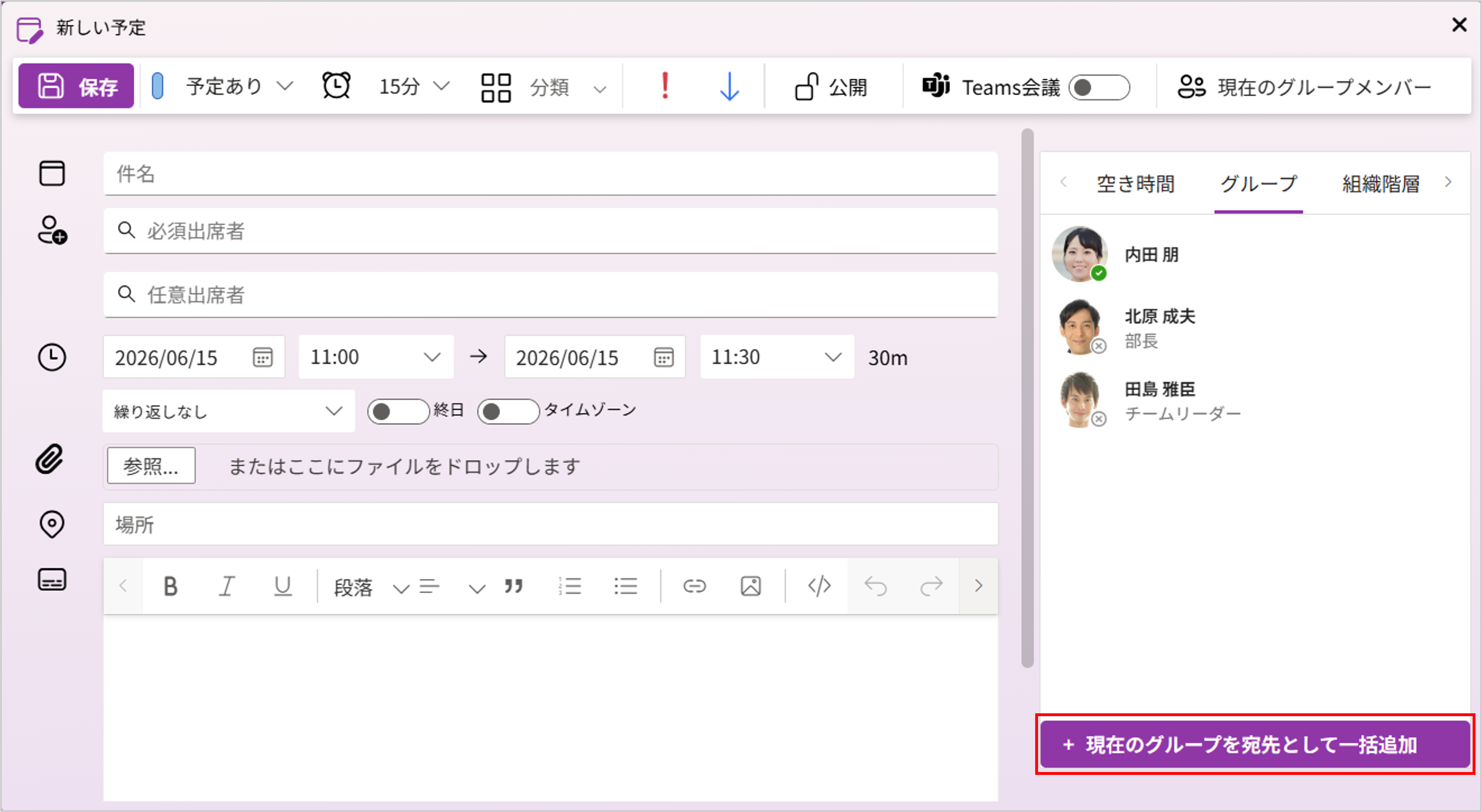Click the unlocked padlock public icon
Viewport: 1482px width, 812px height.
pyautogui.click(x=807, y=87)
